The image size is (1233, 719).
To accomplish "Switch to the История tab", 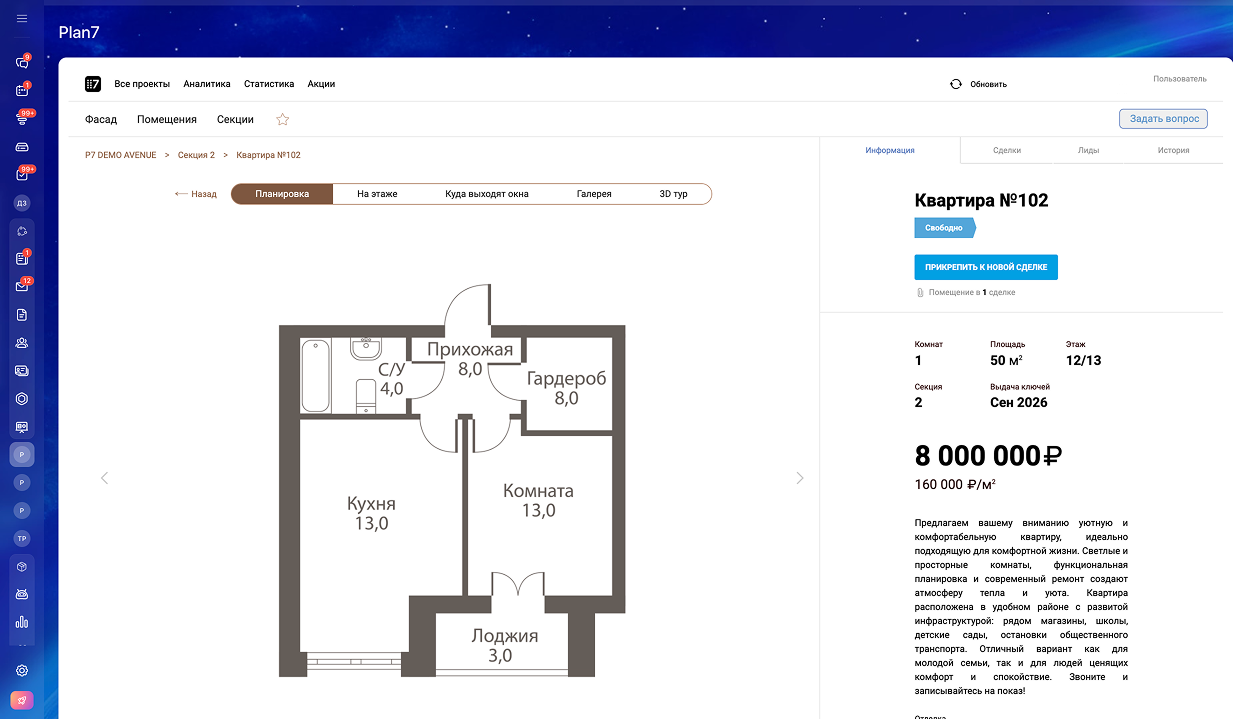I will tap(1174, 150).
